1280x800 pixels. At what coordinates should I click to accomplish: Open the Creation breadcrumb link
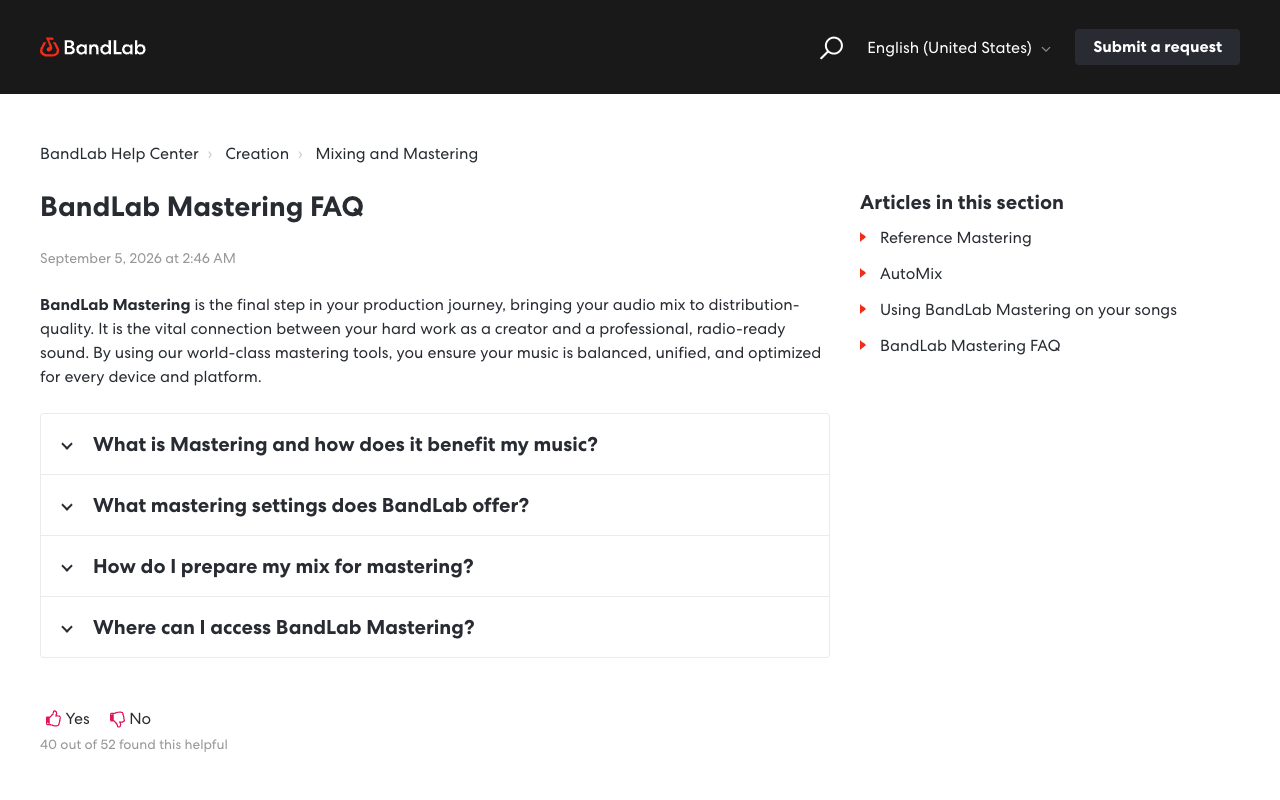pyautogui.click(x=257, y=154)
